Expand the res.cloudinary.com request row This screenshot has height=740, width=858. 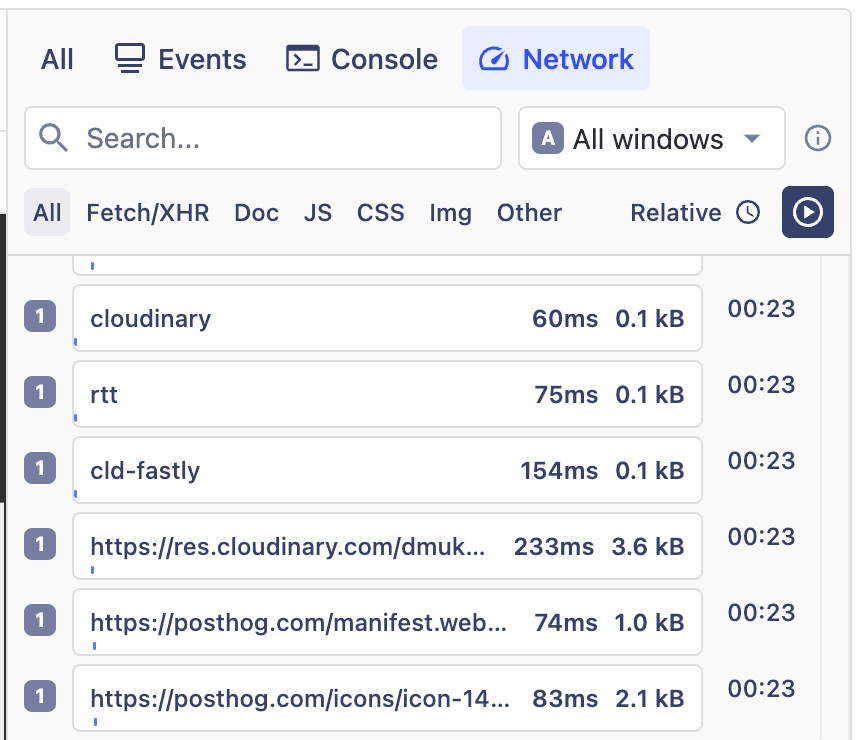[387, 546]
